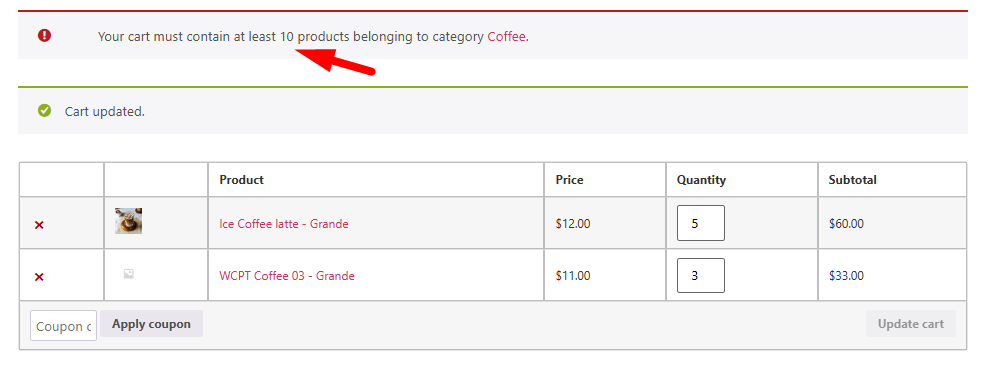
Task: Open WCPT Coffee 03 placeholder image
Action: pos(129,274)
